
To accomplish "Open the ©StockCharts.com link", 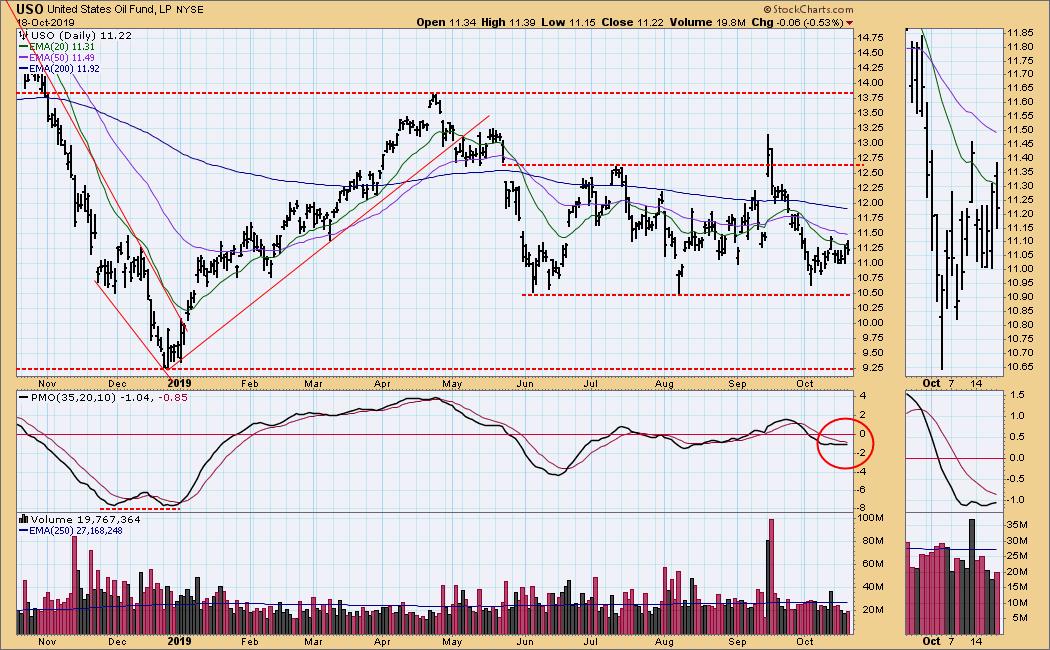I will pos(808,9).
